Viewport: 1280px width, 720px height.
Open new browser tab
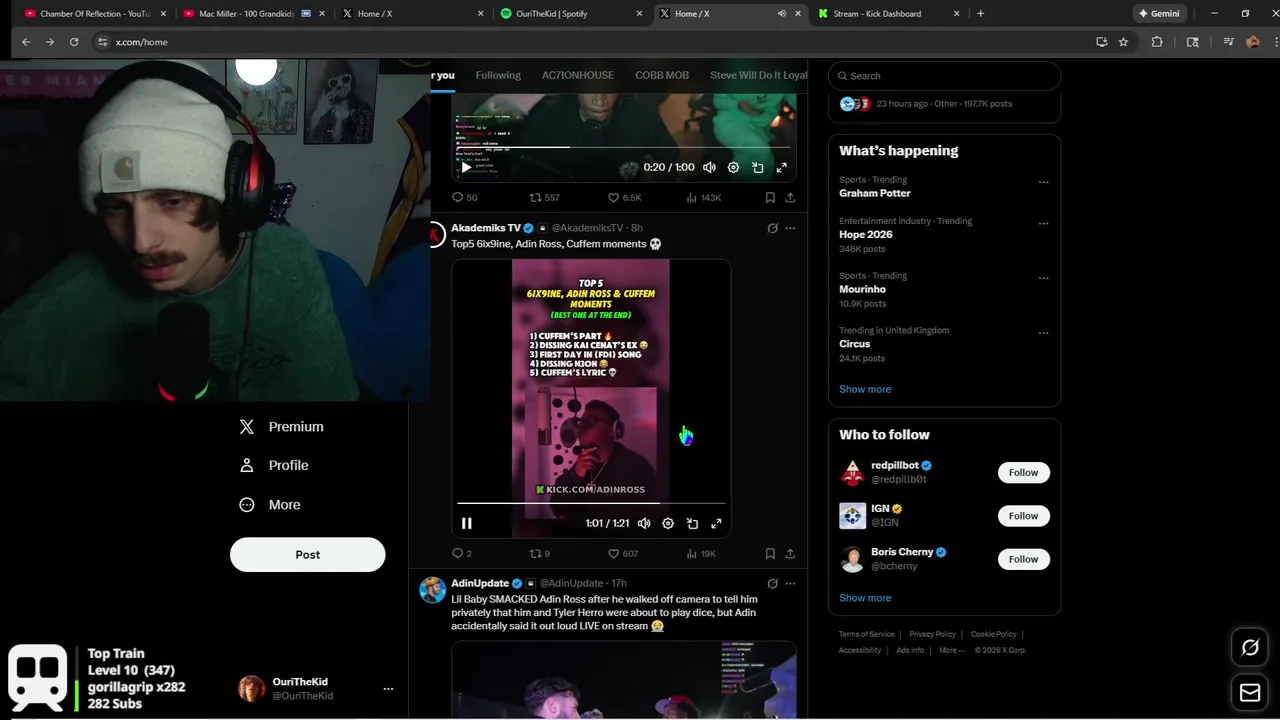(x=980, y=14)
